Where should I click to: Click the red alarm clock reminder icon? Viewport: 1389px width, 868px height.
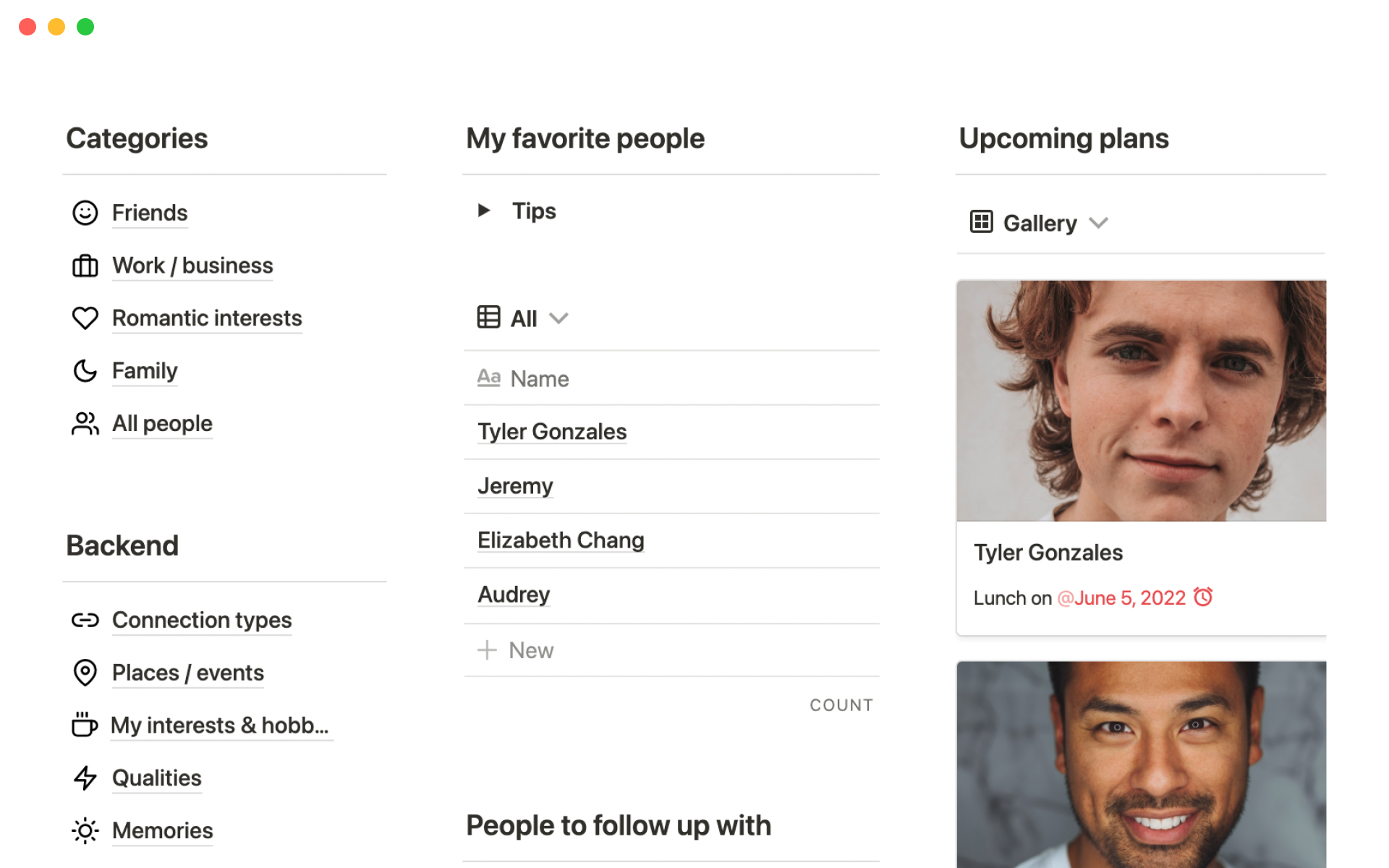pos(1203,597)
